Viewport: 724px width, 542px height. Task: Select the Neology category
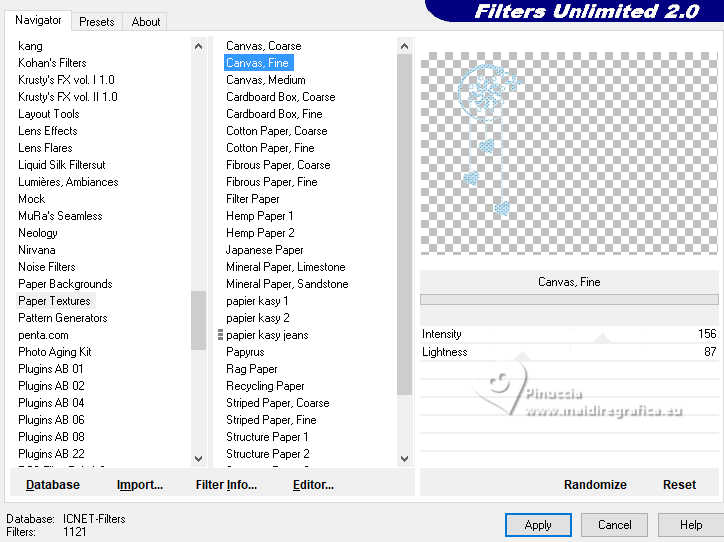click(x=38, y=233)
